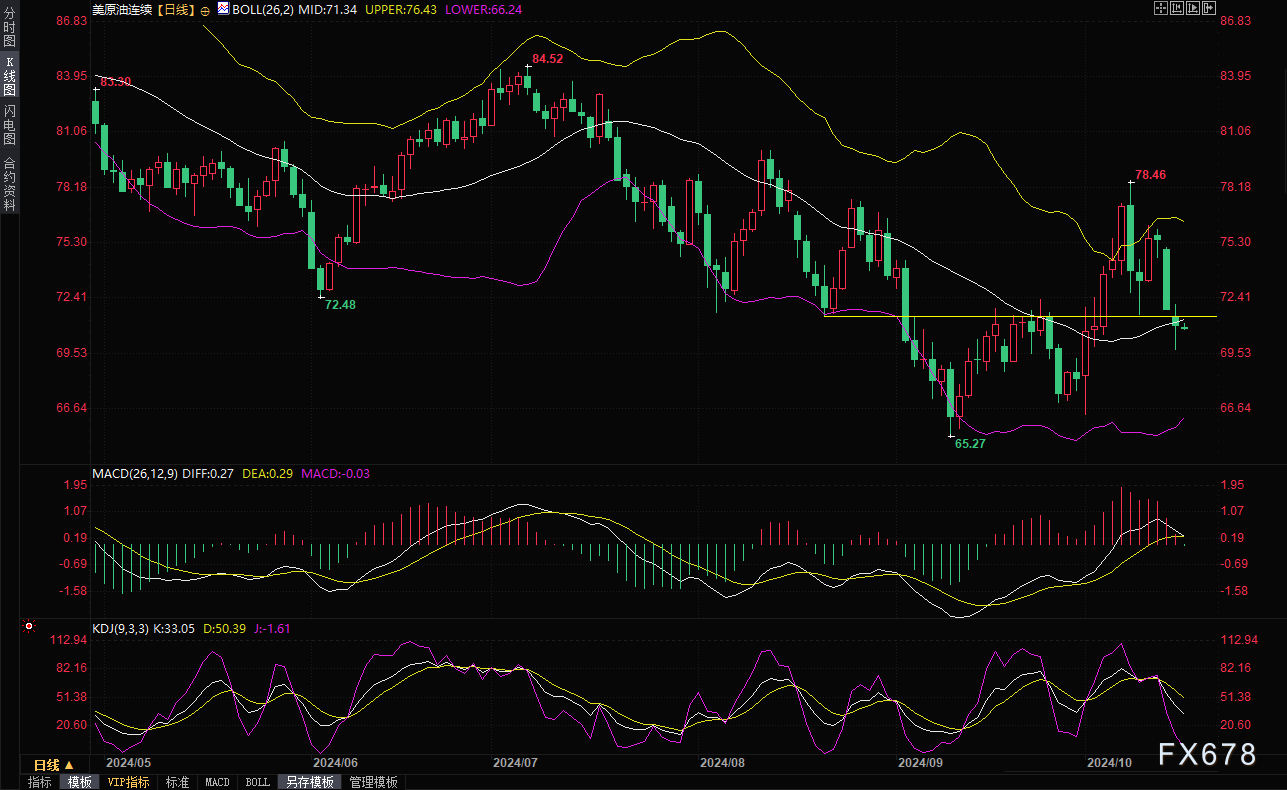The width and height of the screenshot is (1287, 790).
Task: Select the 模板 bottom tab
Action: pyautogui.click(x=79, y=782)
